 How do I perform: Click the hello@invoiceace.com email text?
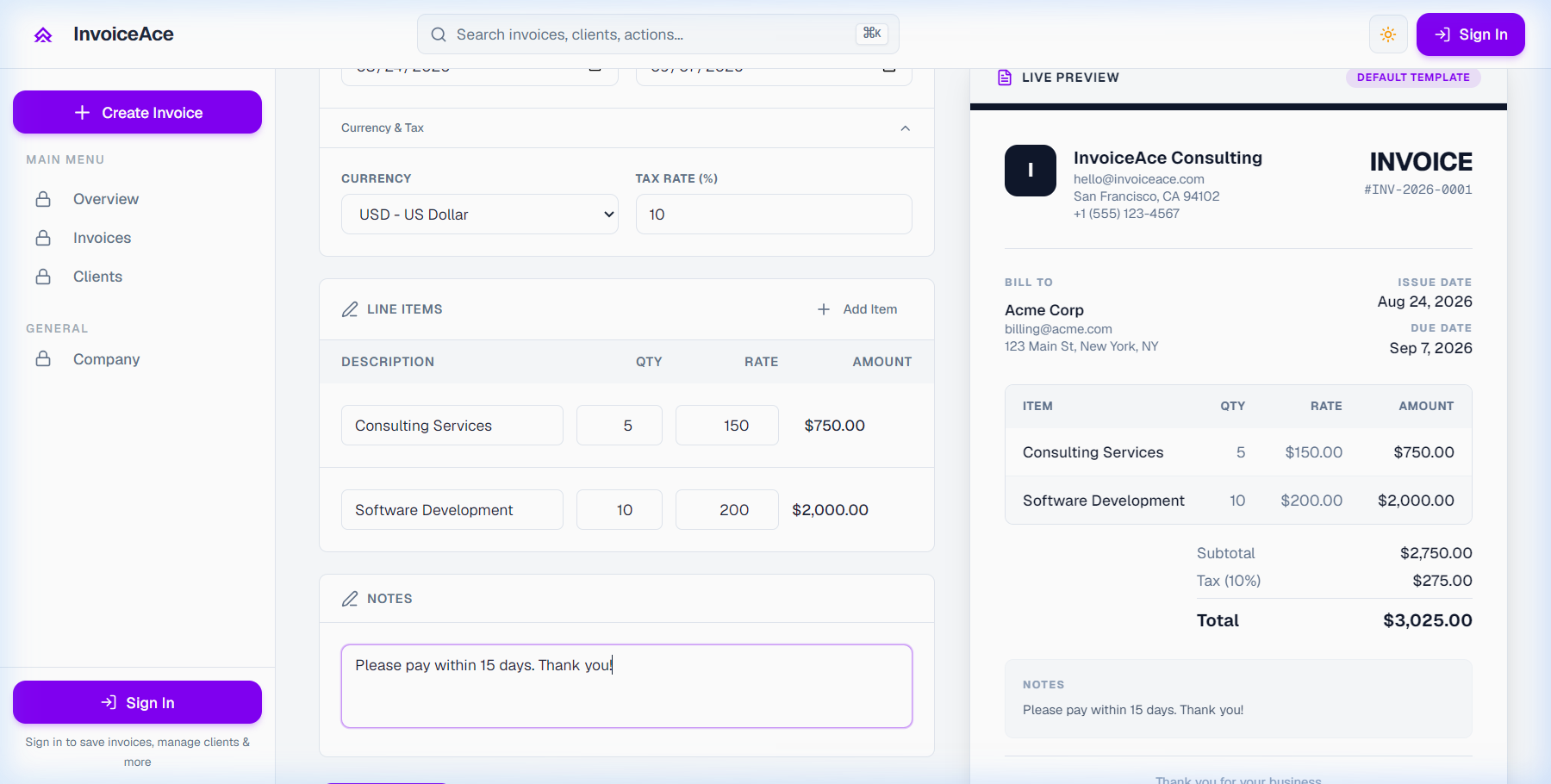pos(1139,179)
